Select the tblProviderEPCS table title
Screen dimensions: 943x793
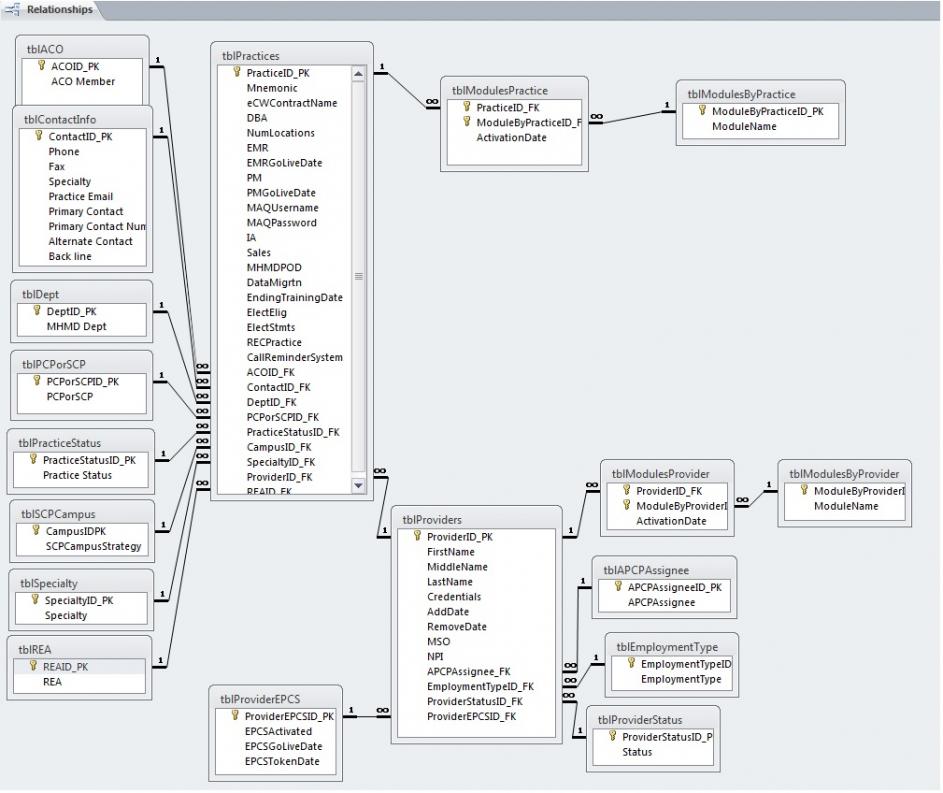coord(260,700)
